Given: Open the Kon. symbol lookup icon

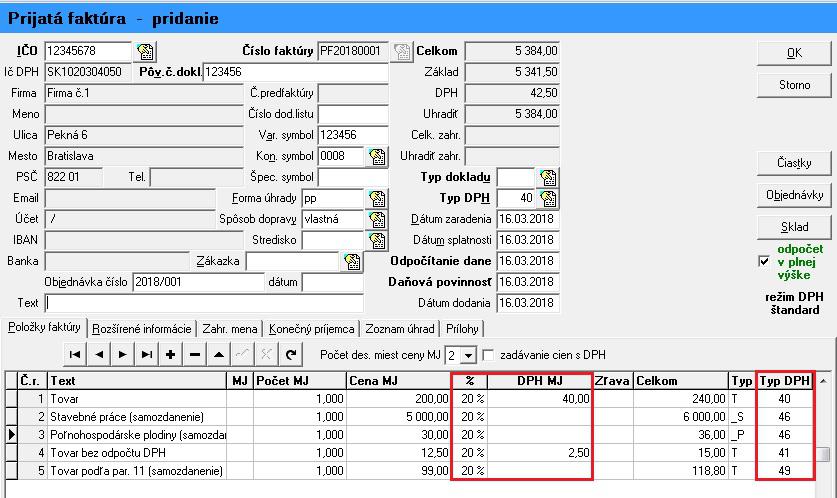Looking at the screenshot, I should [376, 156].
